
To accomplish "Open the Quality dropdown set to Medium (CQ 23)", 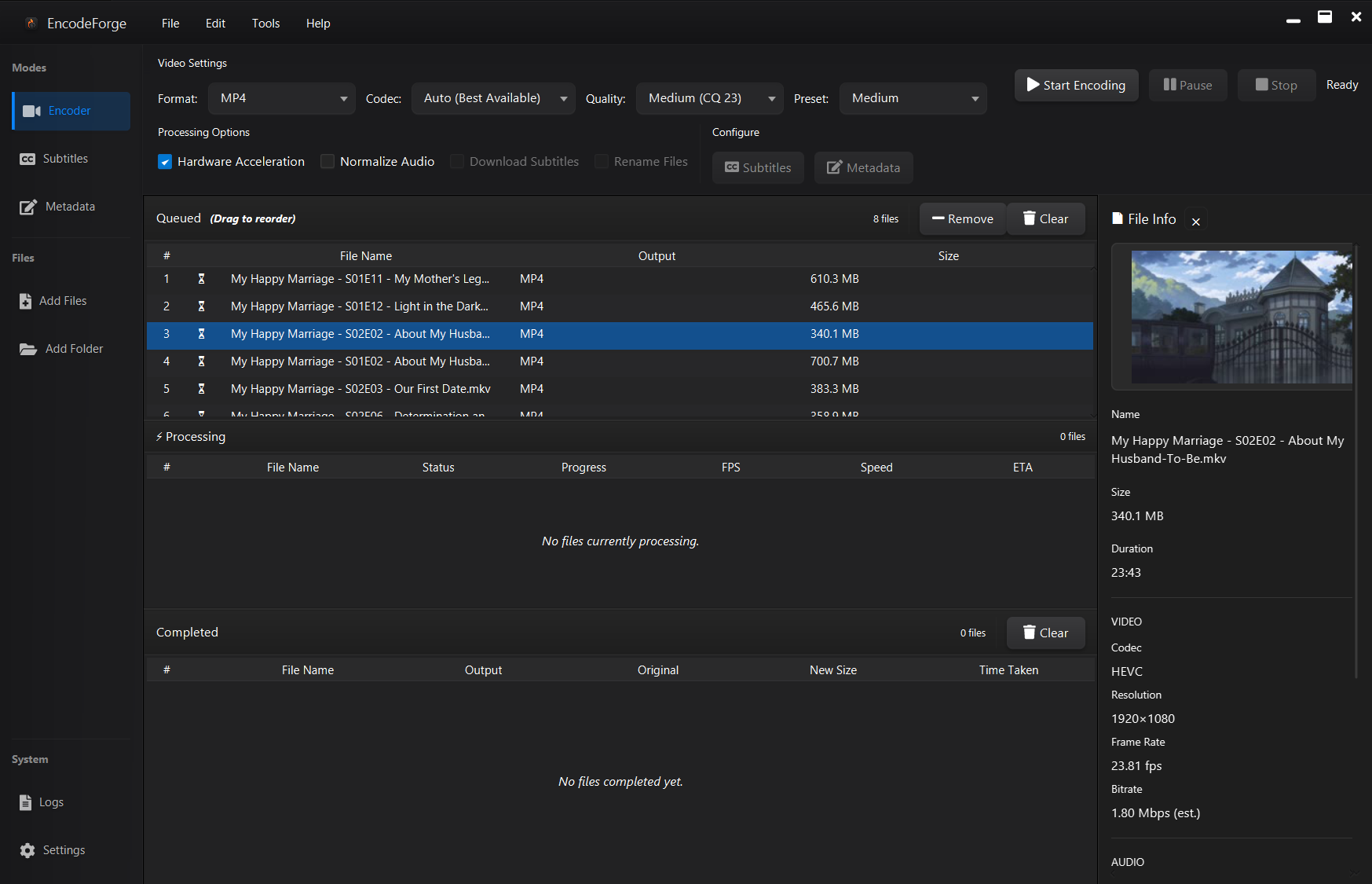I will click(x=709, y=98).
